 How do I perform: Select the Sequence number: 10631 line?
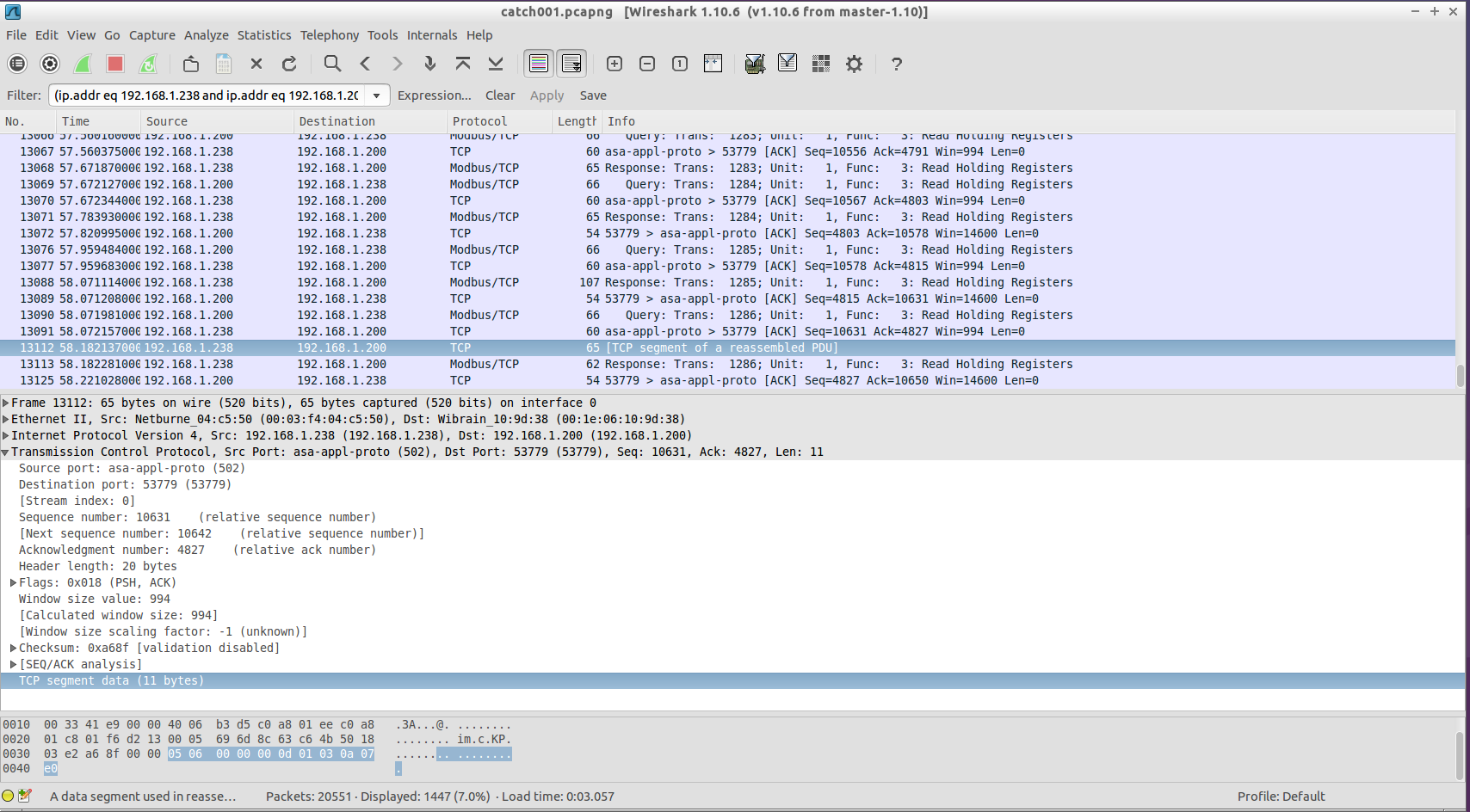[x=732, y=517]
